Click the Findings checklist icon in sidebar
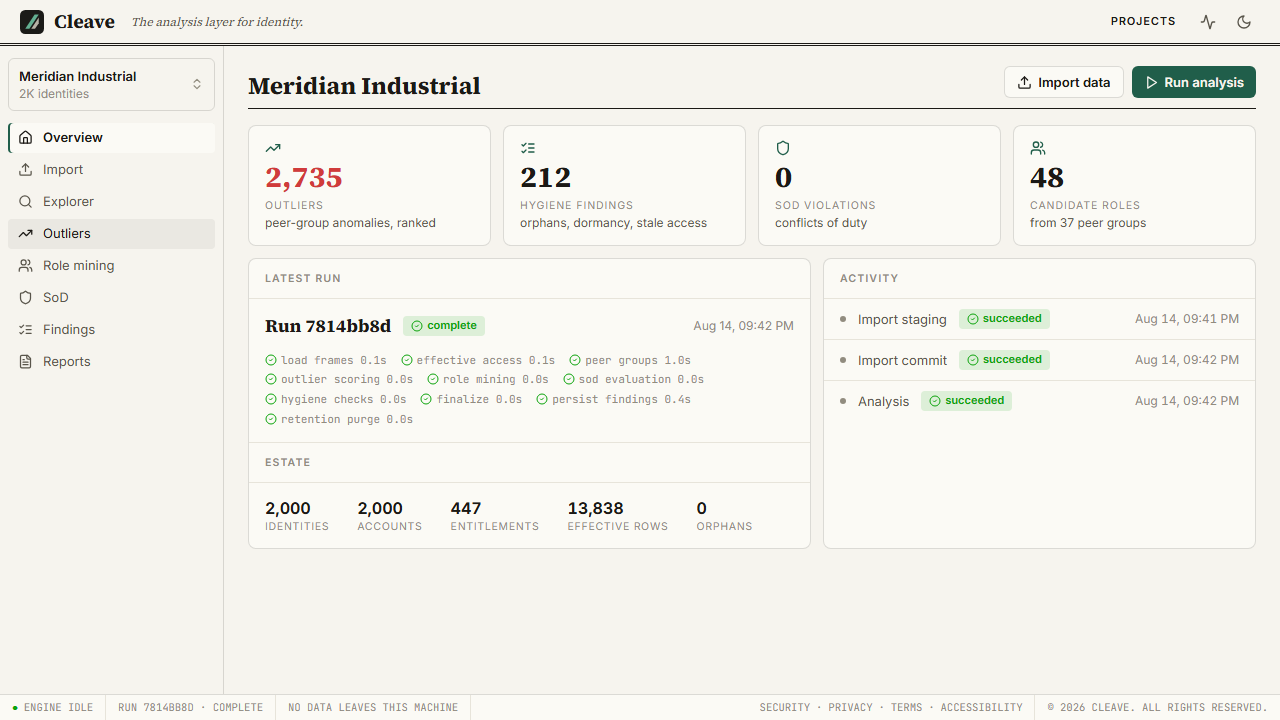The height and width of the screenshot is (720, 1280). coord(26,330)
